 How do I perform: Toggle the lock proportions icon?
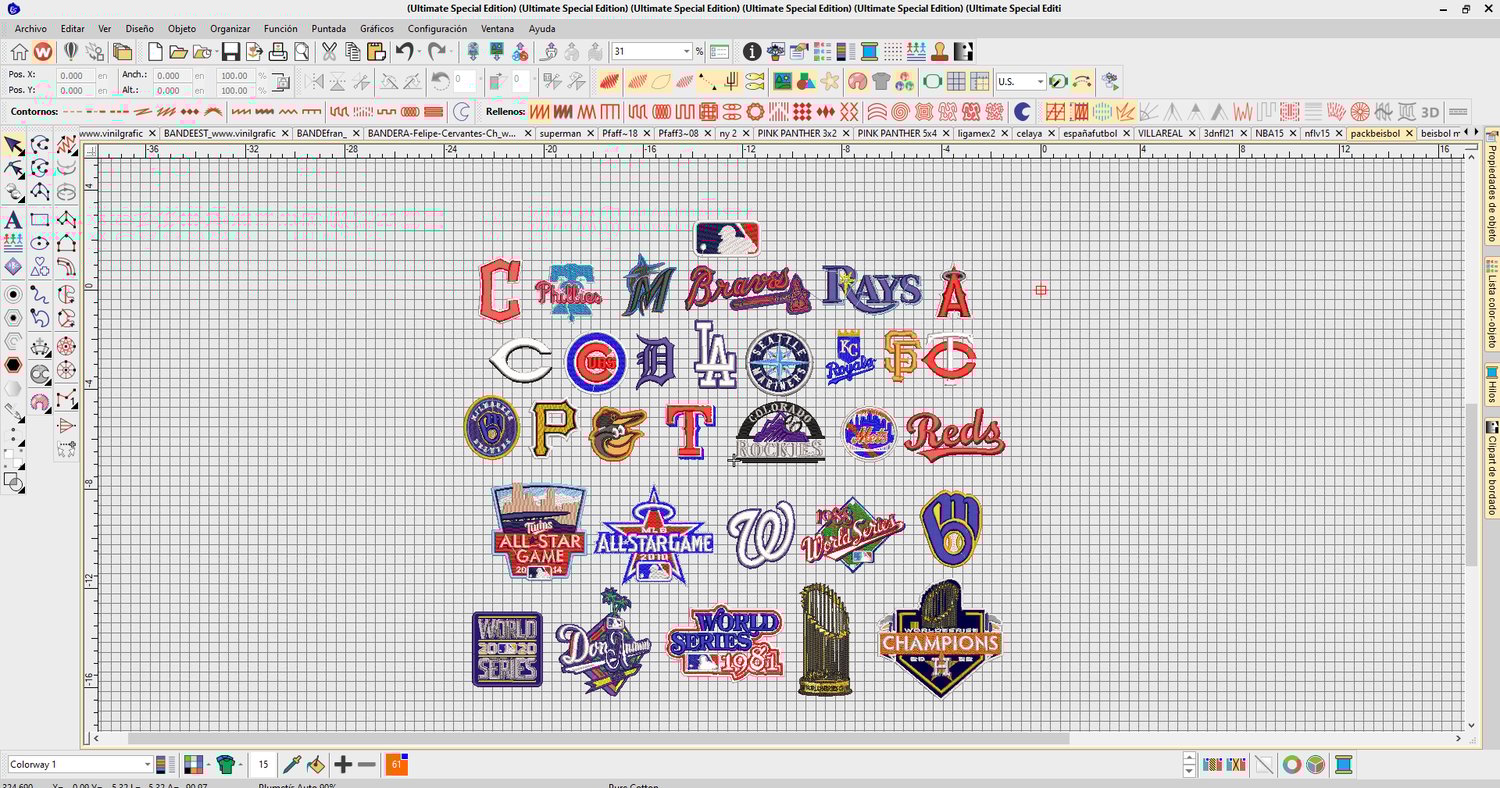[x=282, y=82]
